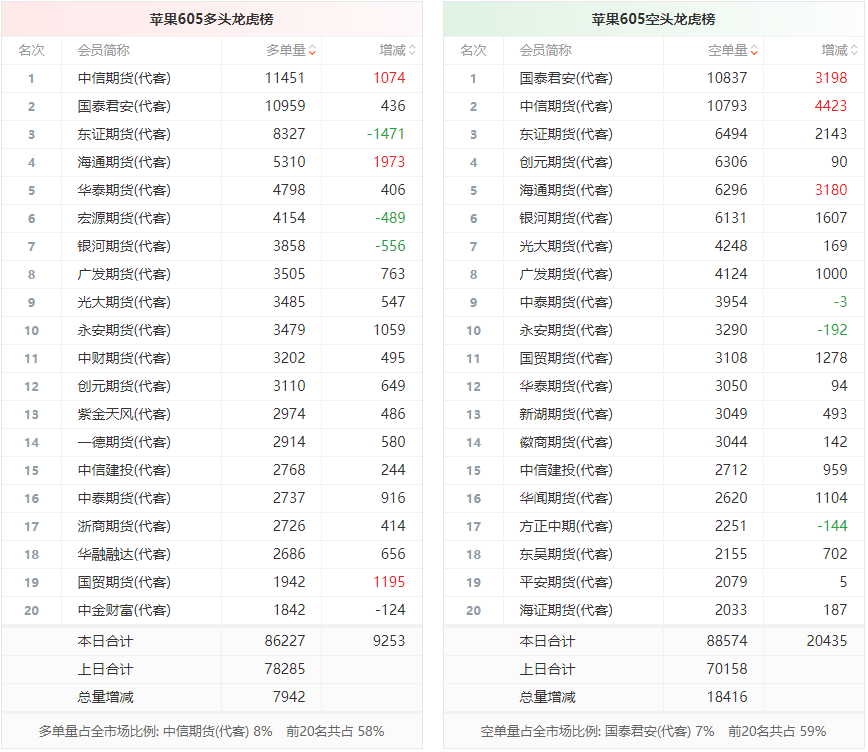Click long net change 7942
868x752 pixels.
pyautogui.click(x=289, y=697)
